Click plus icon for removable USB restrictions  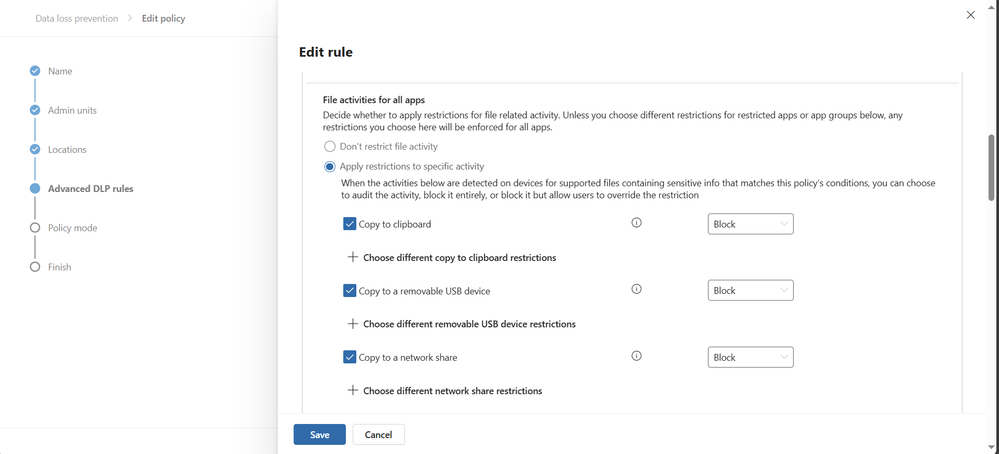coord(352,324)
